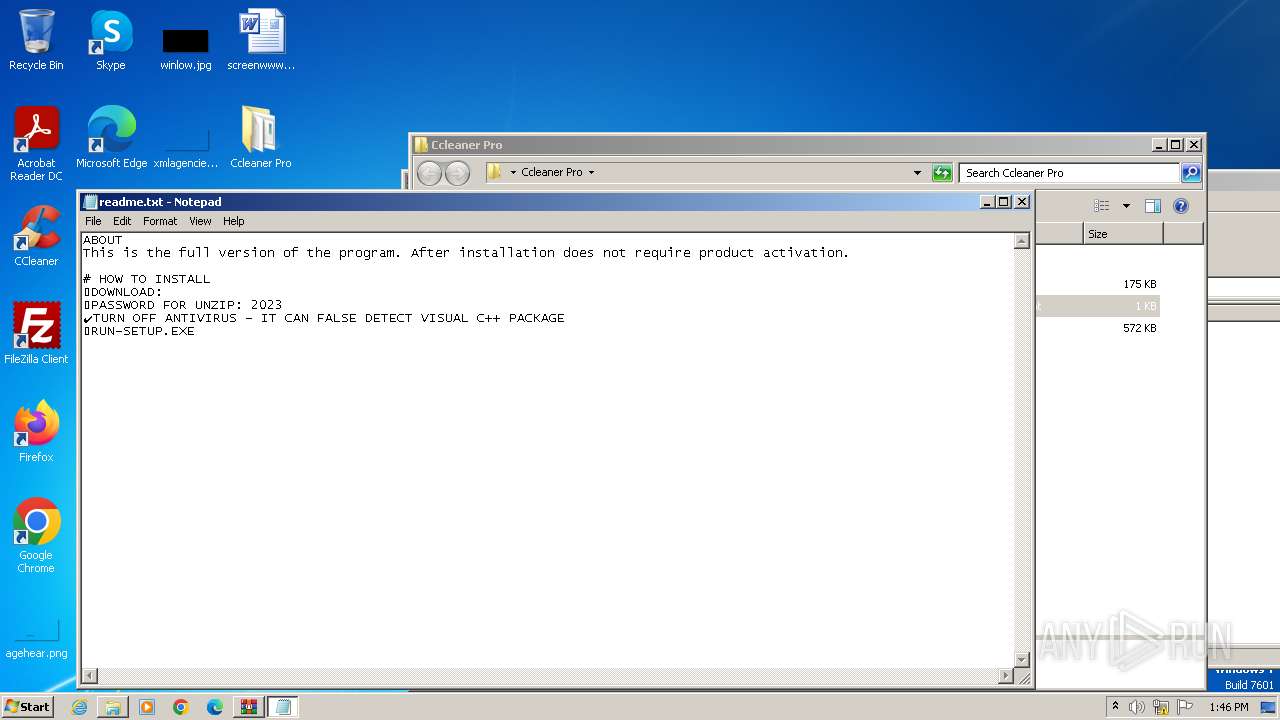This screenshot has width=1280, height=720.
Task: Place cursor on RUN-SETUP.EXE line
Action: click(x=139, y=331)
